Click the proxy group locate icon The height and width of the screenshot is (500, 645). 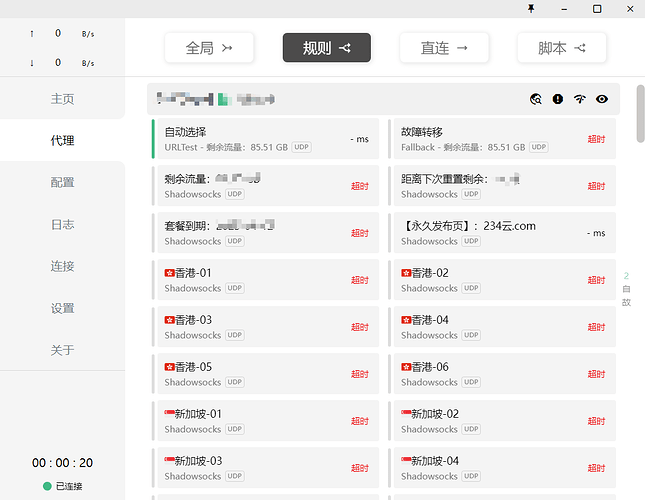pyautogui.click(x=536, y=99)
